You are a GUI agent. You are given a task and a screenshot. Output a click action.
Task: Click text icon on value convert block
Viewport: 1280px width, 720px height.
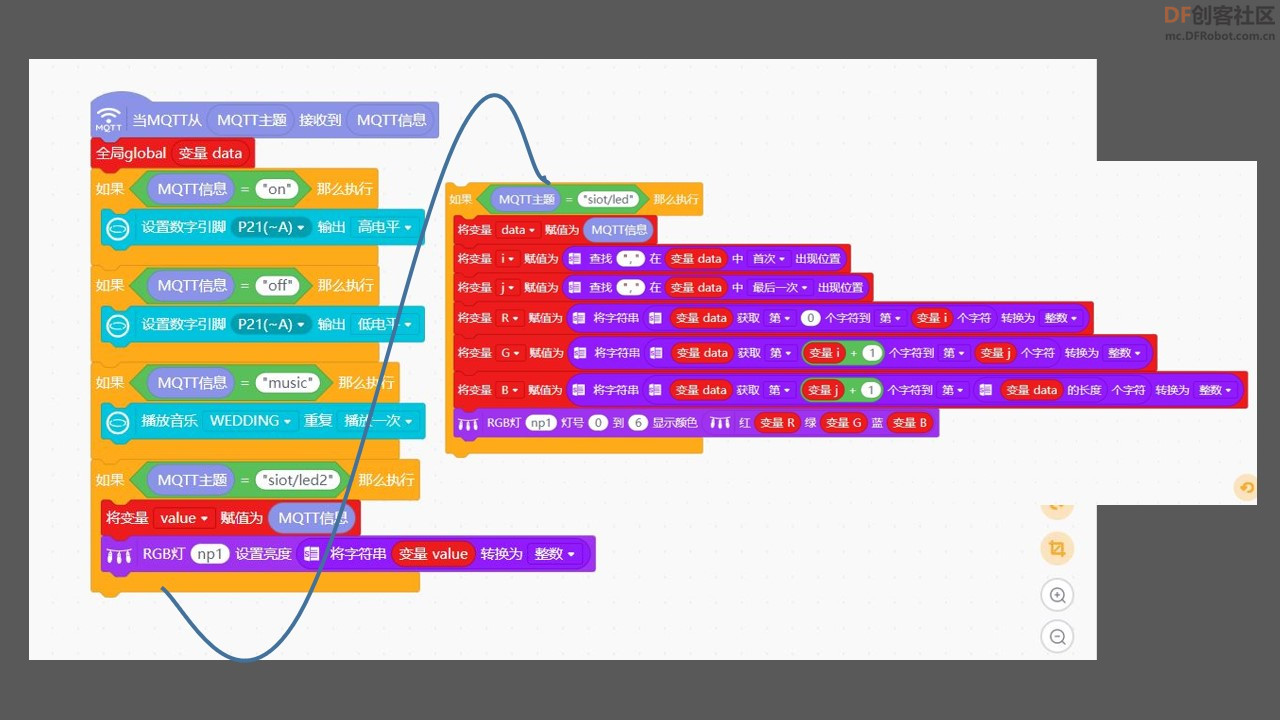312,554
